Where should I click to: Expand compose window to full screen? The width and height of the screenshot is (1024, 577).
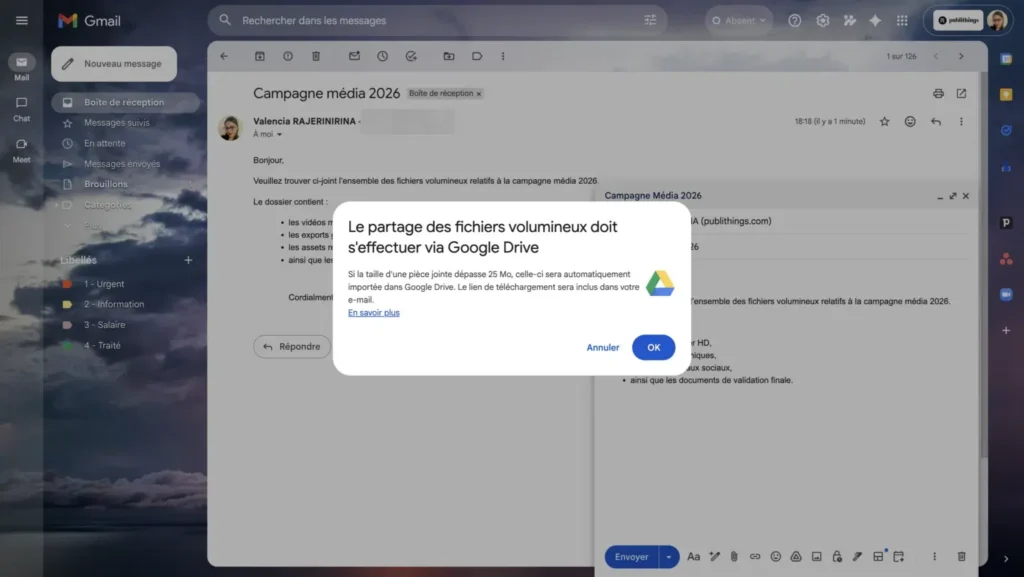tap(953, 196)
